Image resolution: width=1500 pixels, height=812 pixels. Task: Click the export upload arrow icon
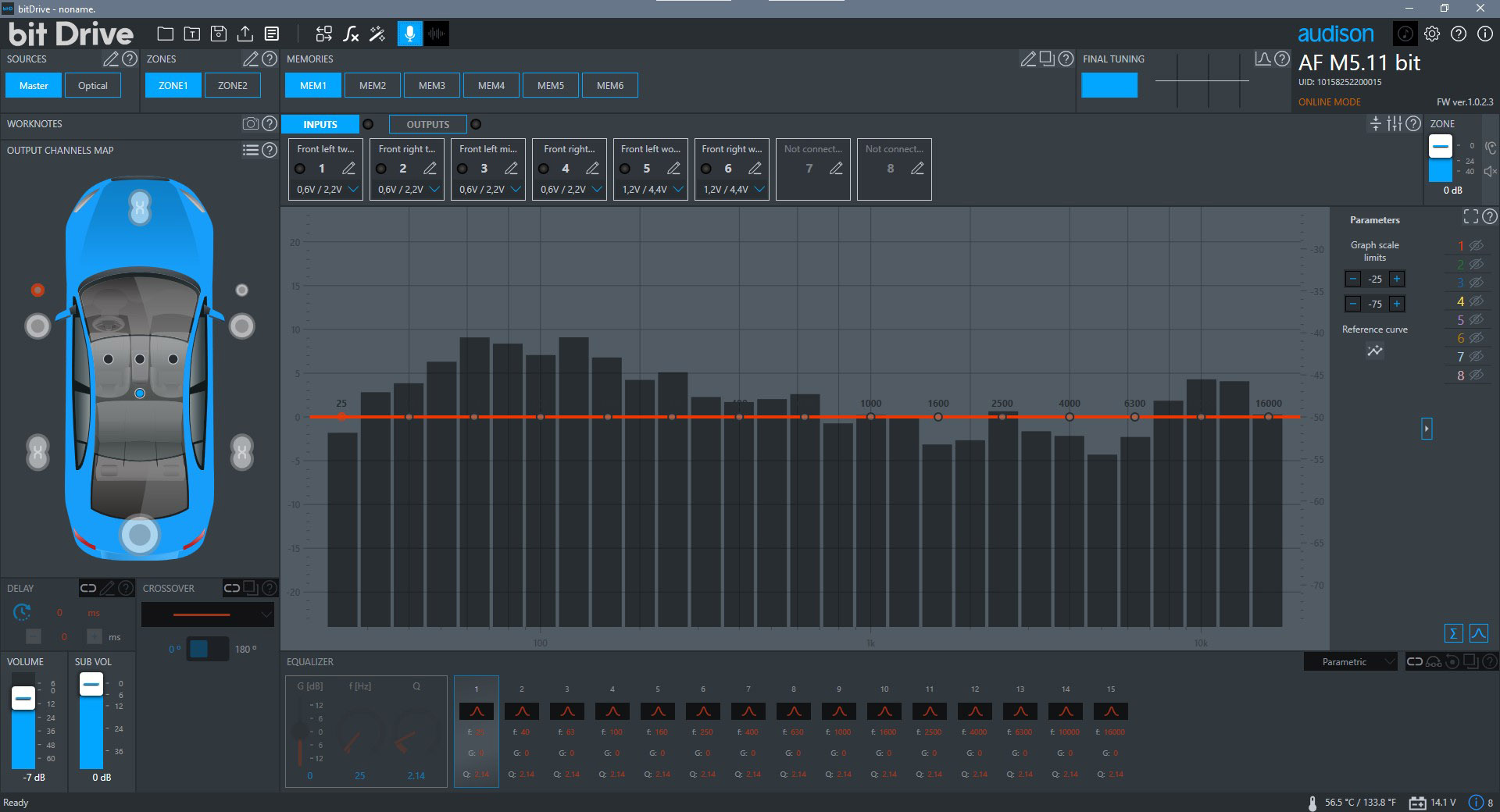tap(245, 34)
